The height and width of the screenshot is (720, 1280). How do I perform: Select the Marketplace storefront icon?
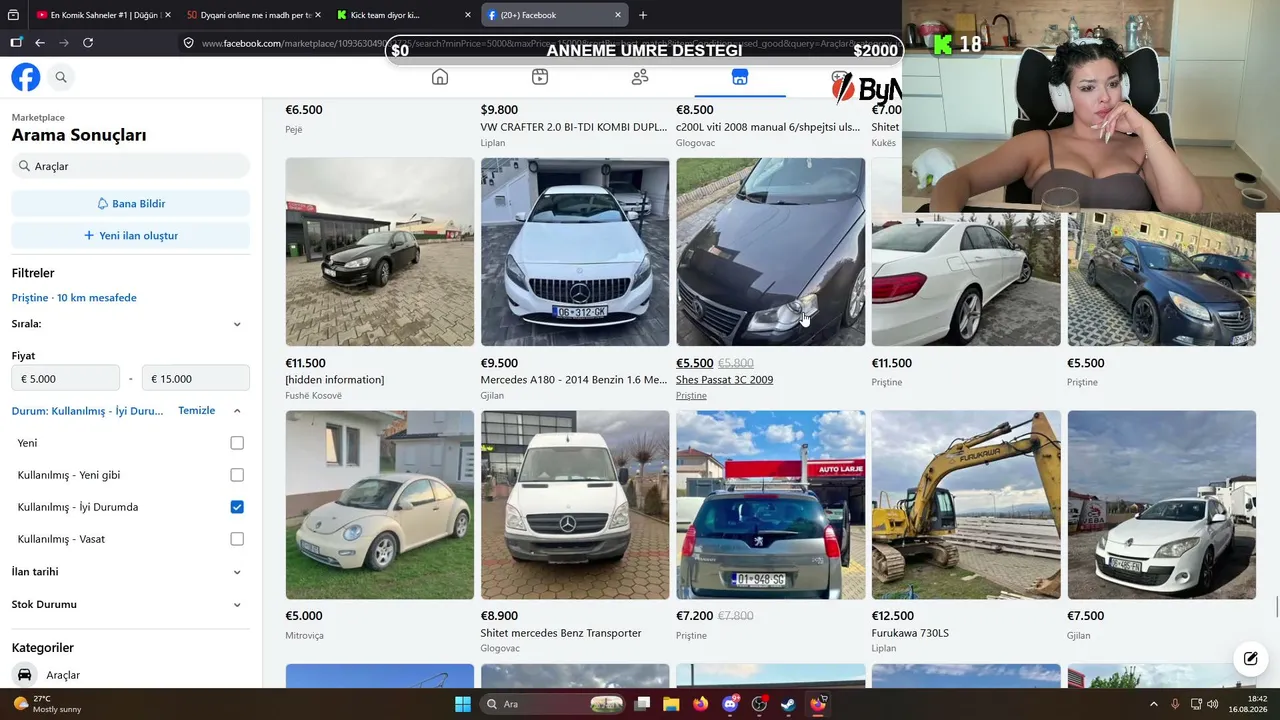740,77
